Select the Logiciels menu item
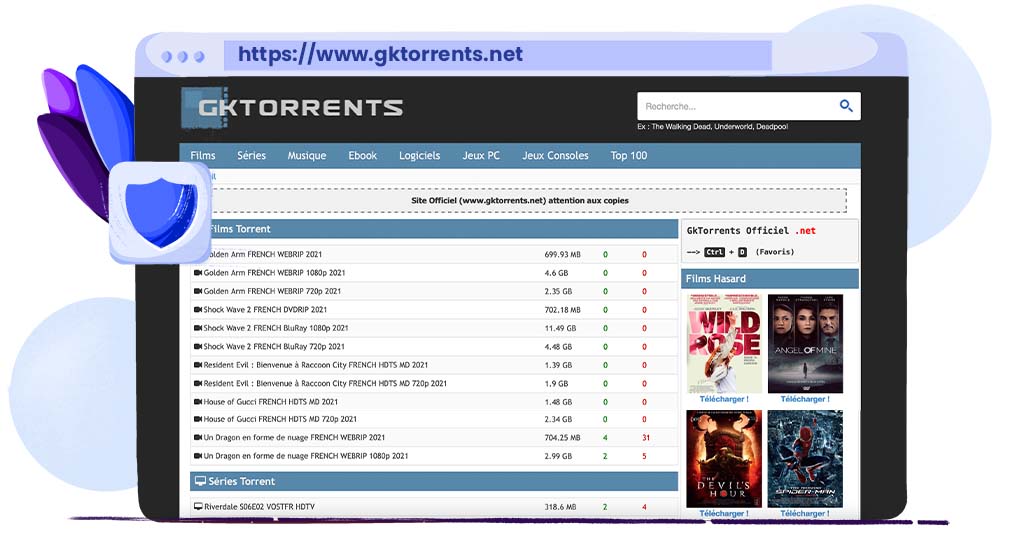 (x=419, y=156)
